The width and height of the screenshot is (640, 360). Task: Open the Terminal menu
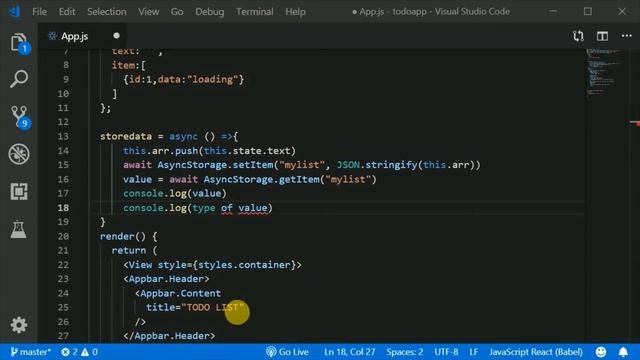[x=255, y=11]
